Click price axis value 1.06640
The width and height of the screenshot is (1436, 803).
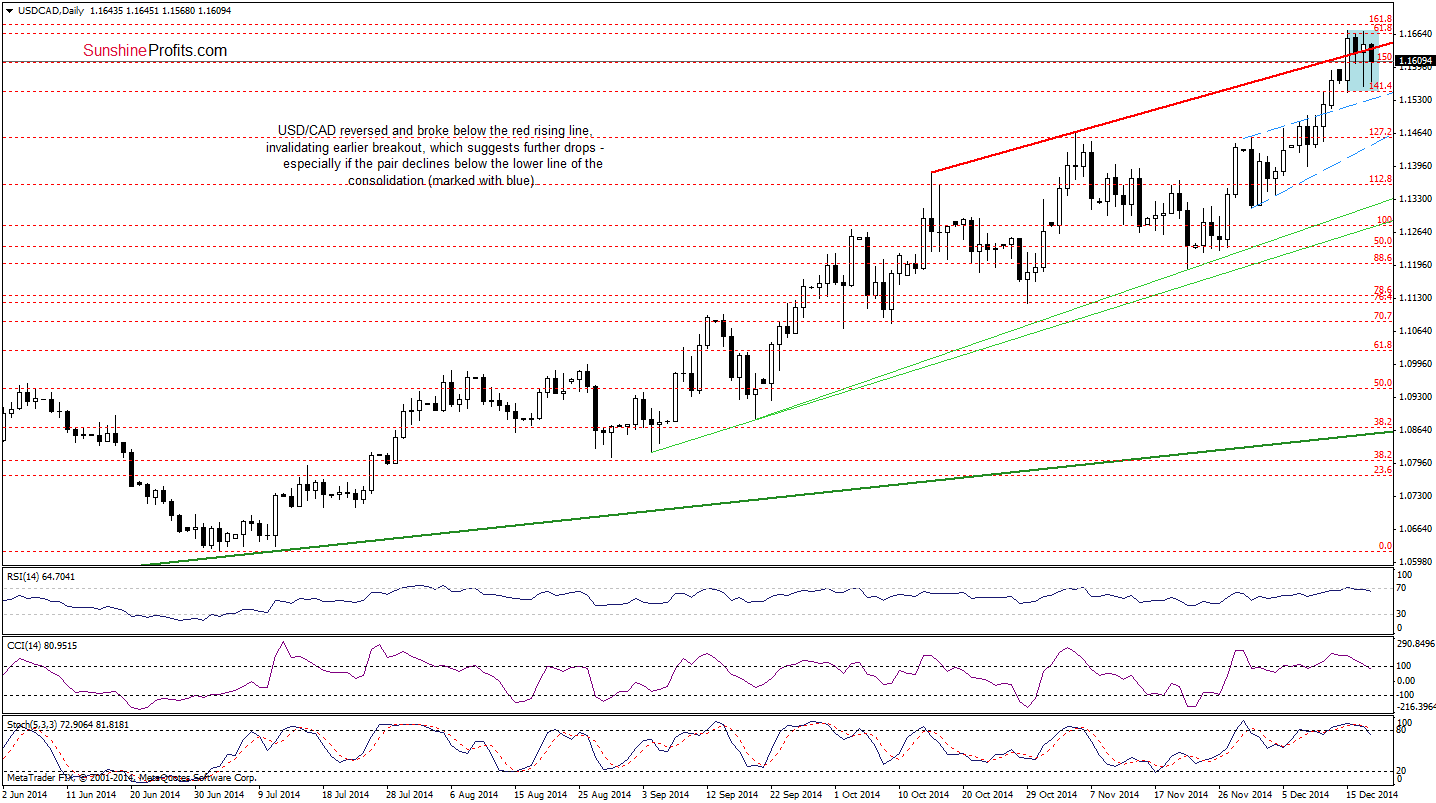point(1415,529)
